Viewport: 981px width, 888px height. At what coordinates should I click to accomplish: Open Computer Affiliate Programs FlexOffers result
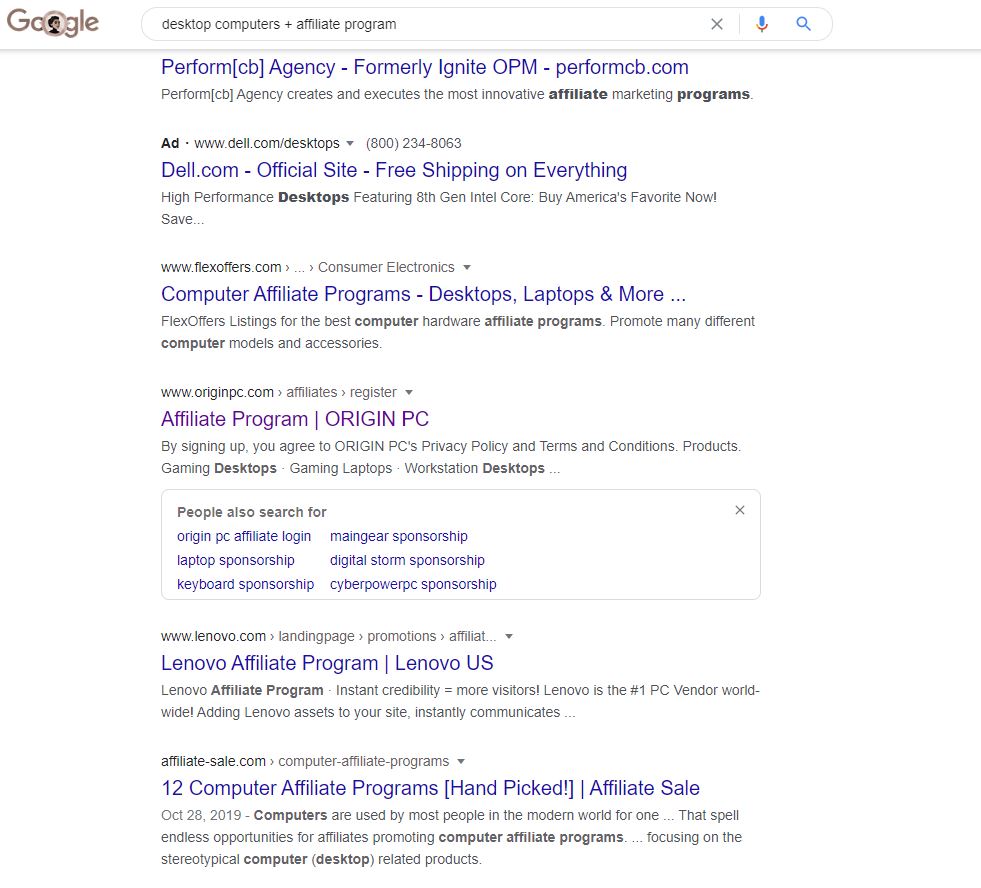pos(424,294)
